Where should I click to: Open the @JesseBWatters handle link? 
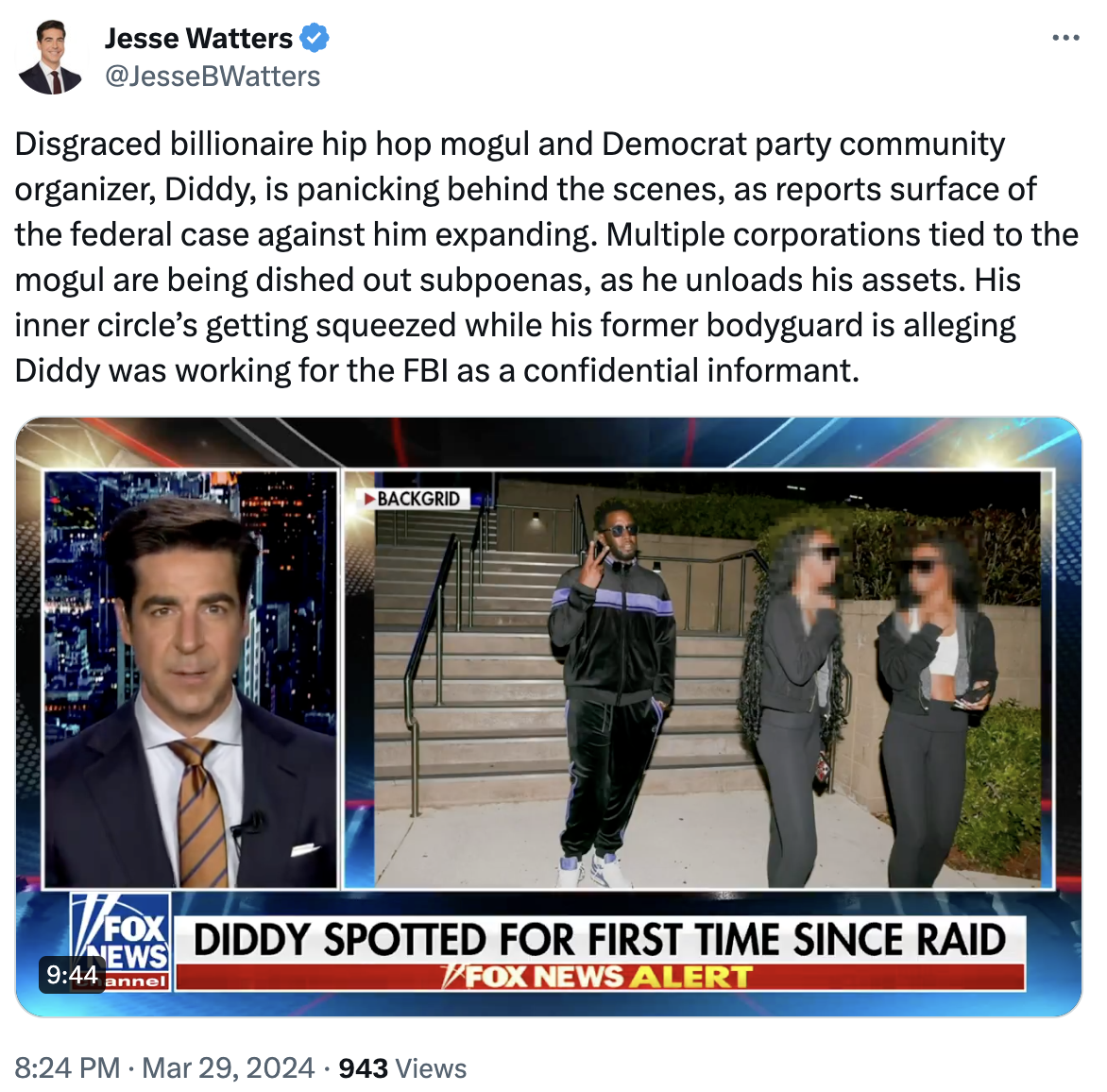pos(213,77)
